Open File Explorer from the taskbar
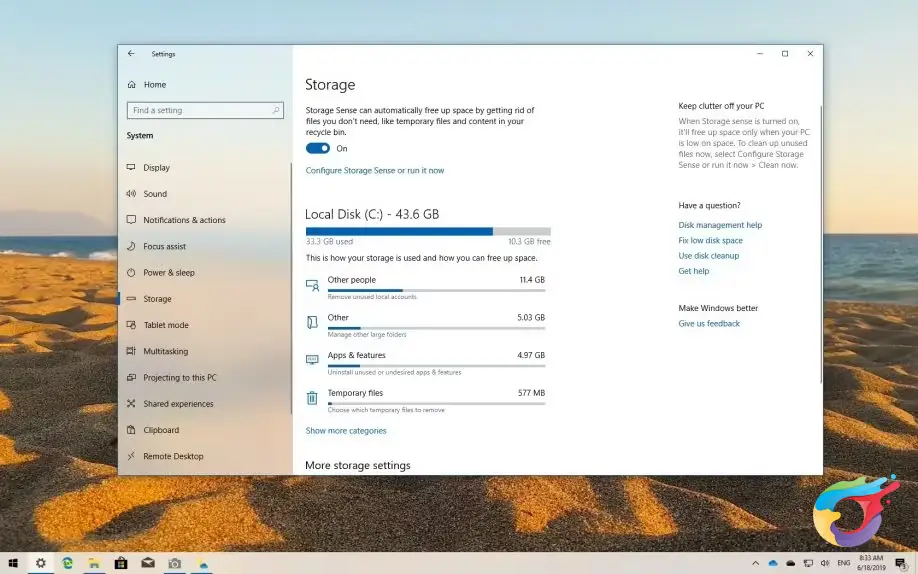Image resolution: width=918 pixels, height=574 pixels. [94, 563]
